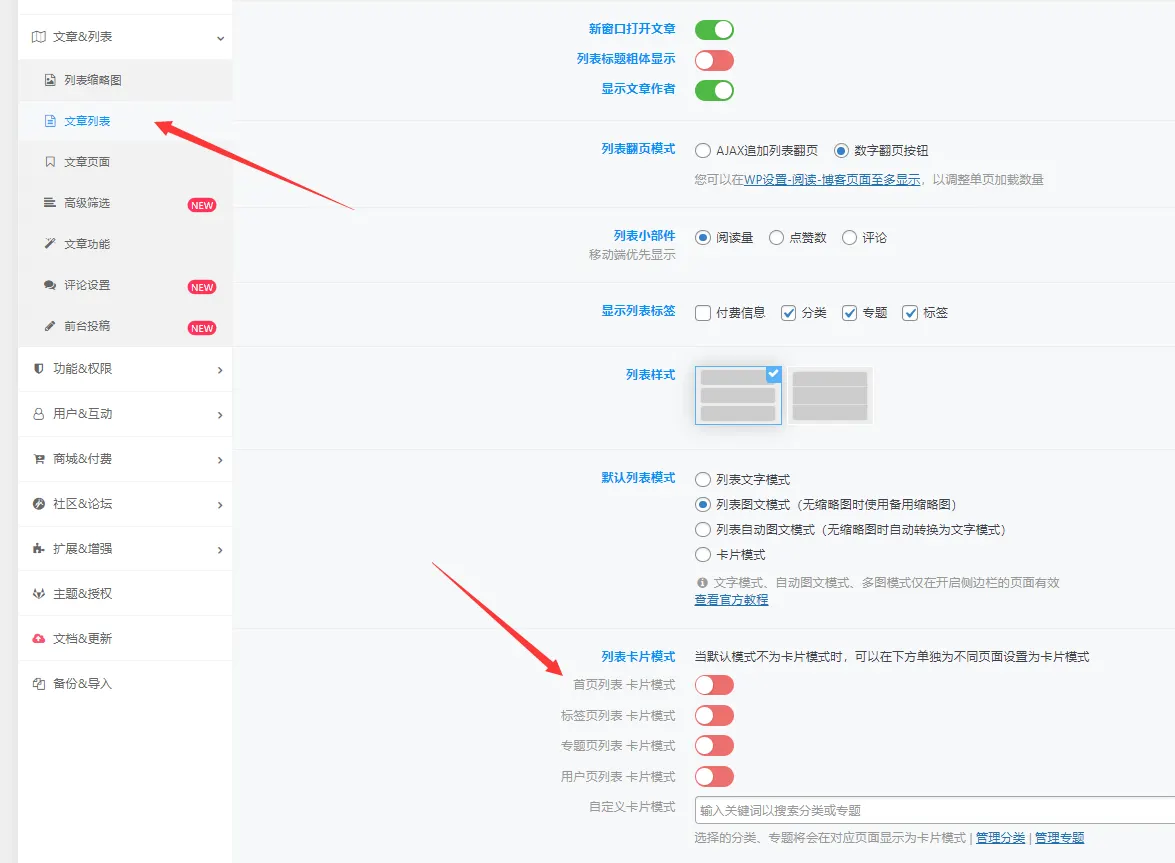
Task: Uncheck the 分类 checkbox
Action: pos(788,313)
